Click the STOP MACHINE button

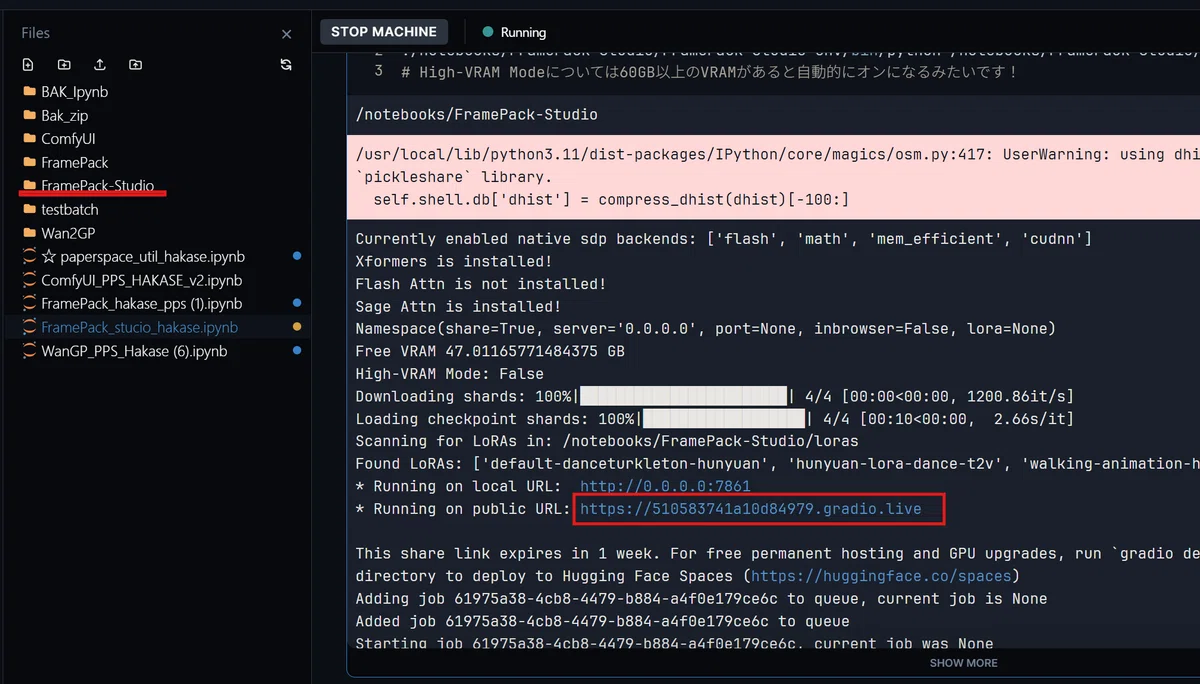coord(384,32)
